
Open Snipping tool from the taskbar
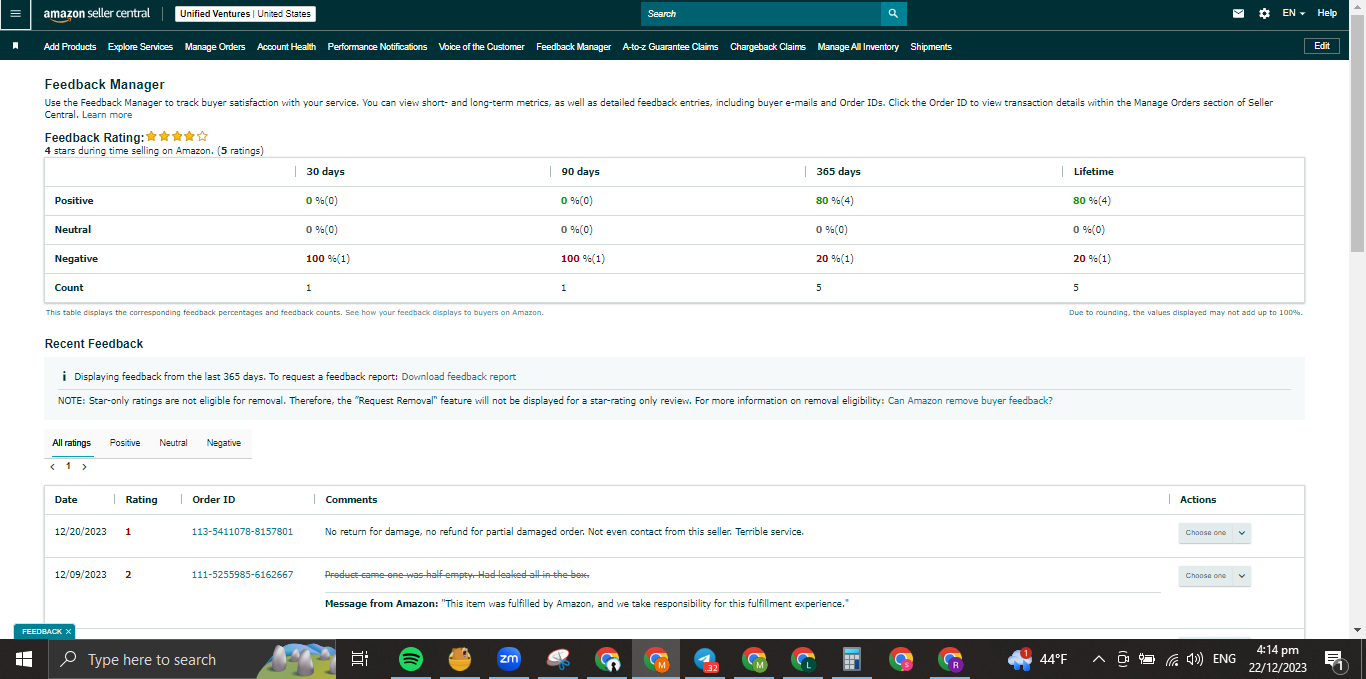click(x=558, y=659)
